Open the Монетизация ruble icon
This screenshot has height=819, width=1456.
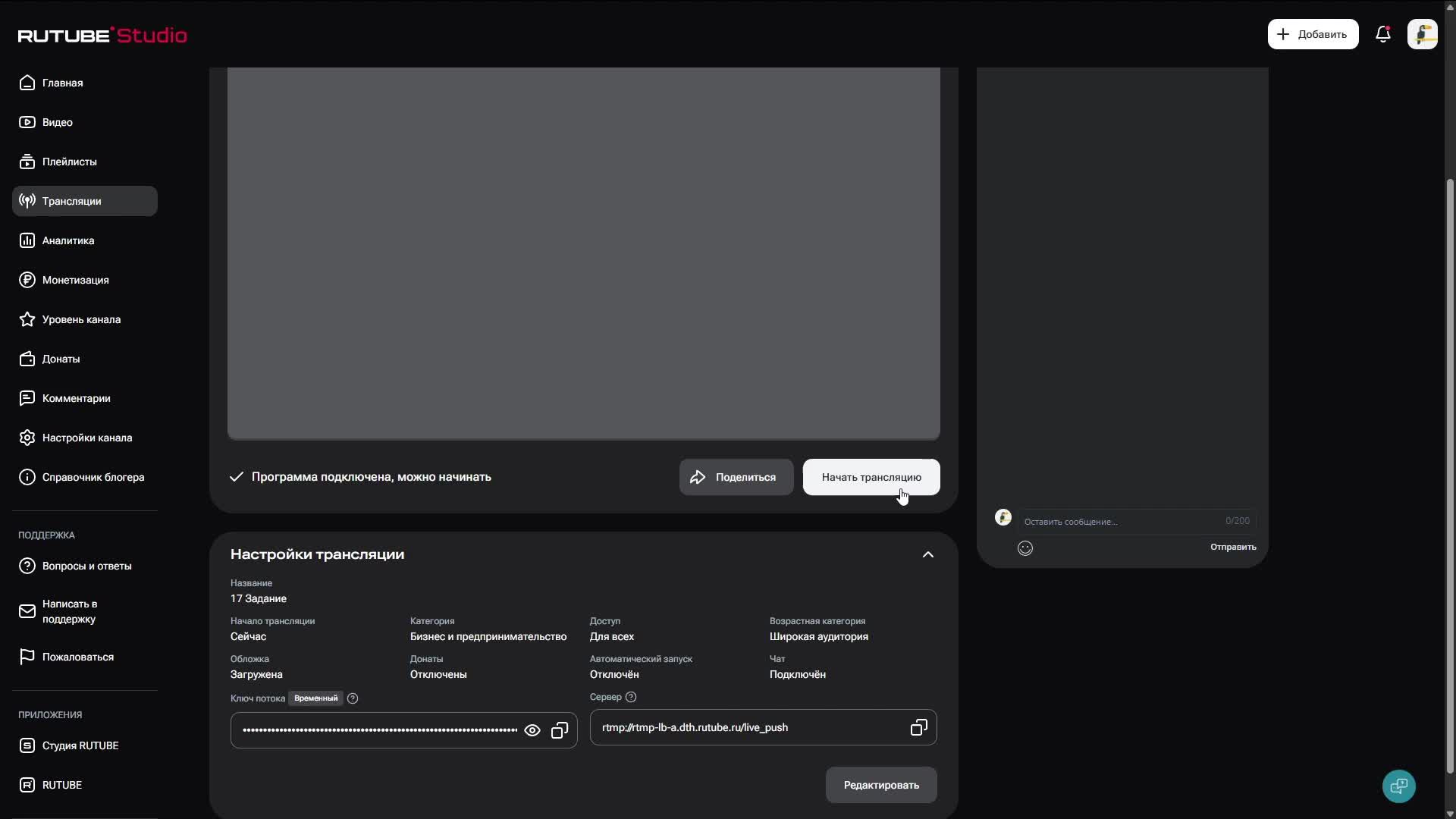point(27,280)
